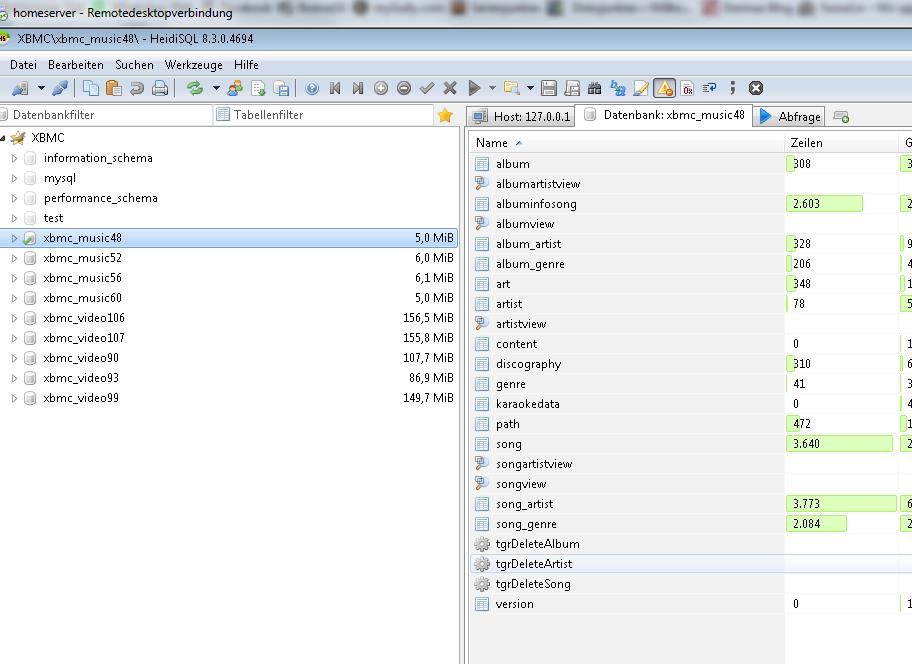Open the dropdown arrow beside session manager
The height and width of the screenshot is (664, 912).
coord(41,88)
